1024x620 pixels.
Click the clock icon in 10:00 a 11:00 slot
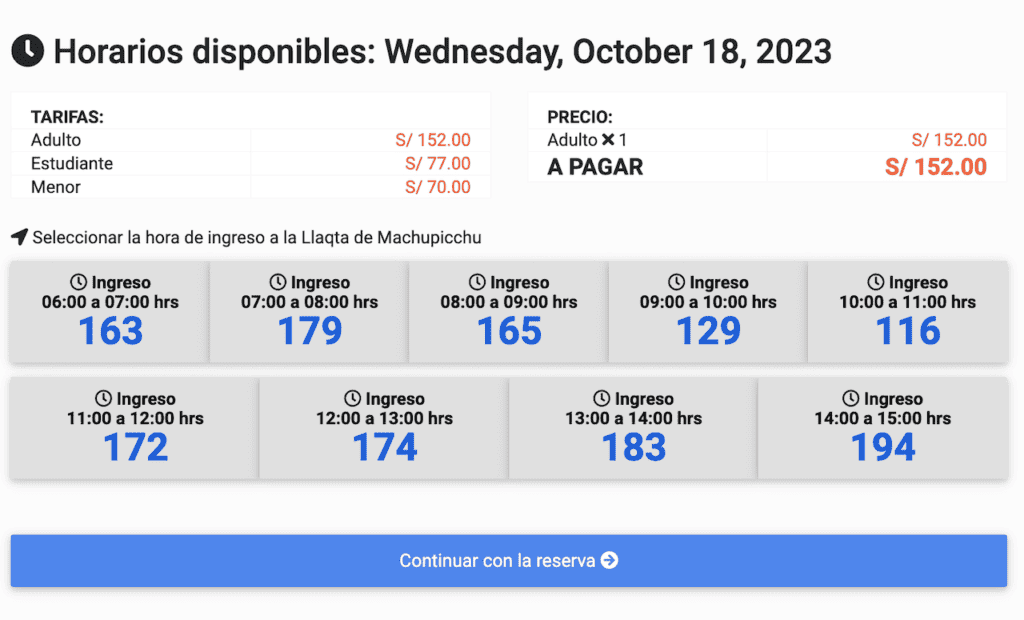[x=876, y=282]
